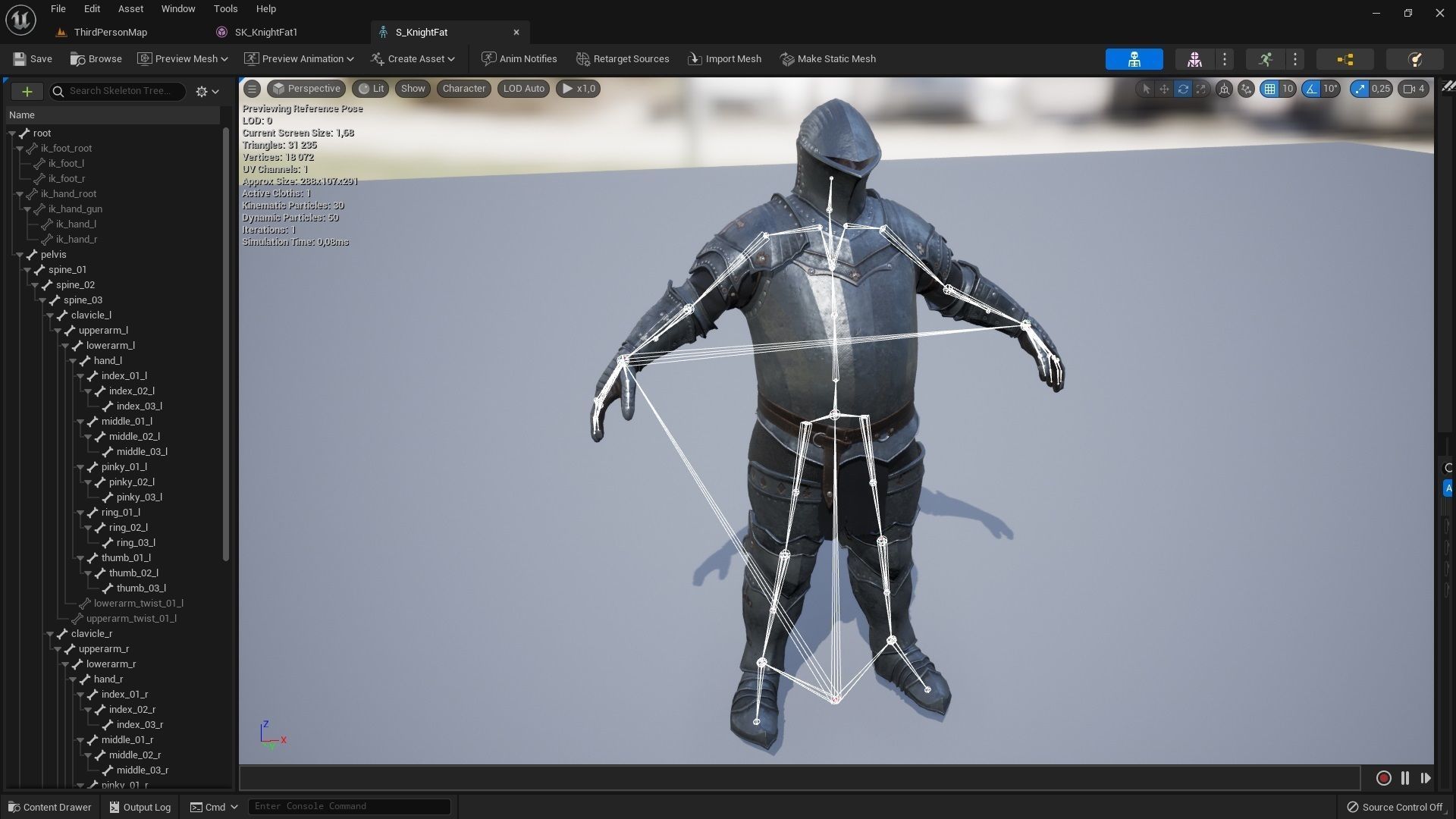Cycle transform coordinate system cube icon

pos(1224,89)
